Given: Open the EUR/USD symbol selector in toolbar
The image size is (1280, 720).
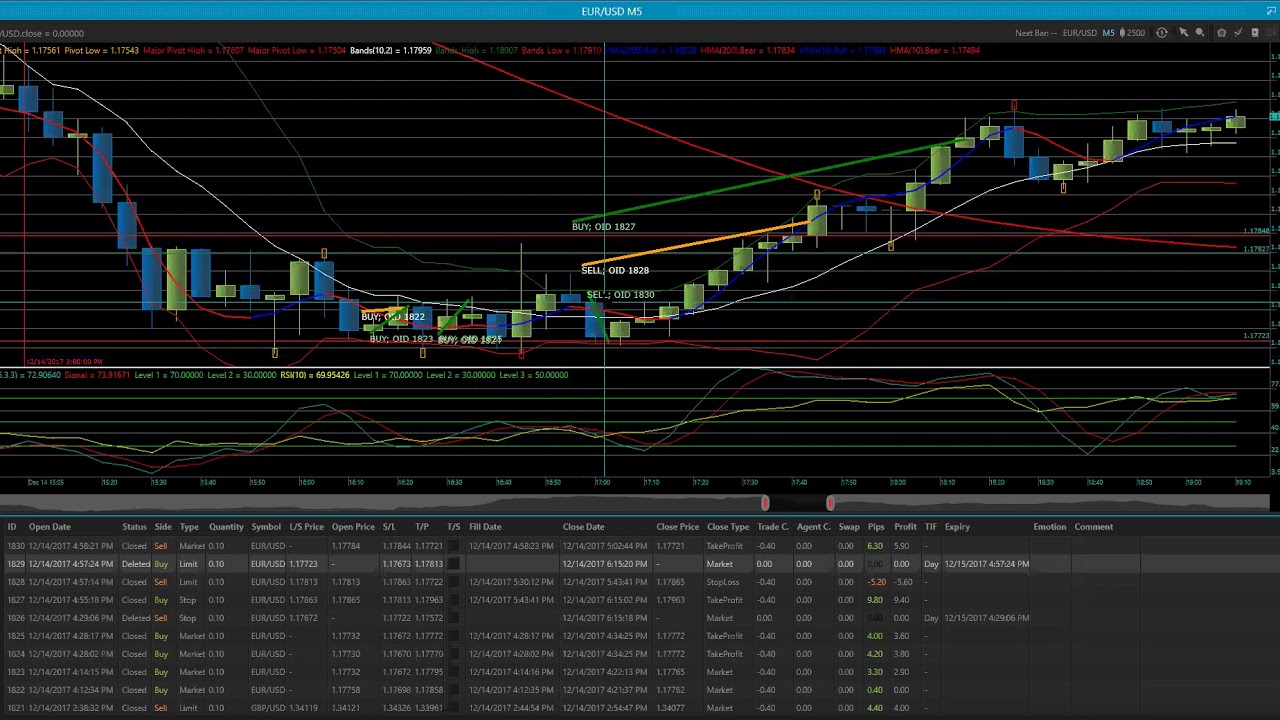Looking at the screenshot, I should click(x=1080, y=33).
